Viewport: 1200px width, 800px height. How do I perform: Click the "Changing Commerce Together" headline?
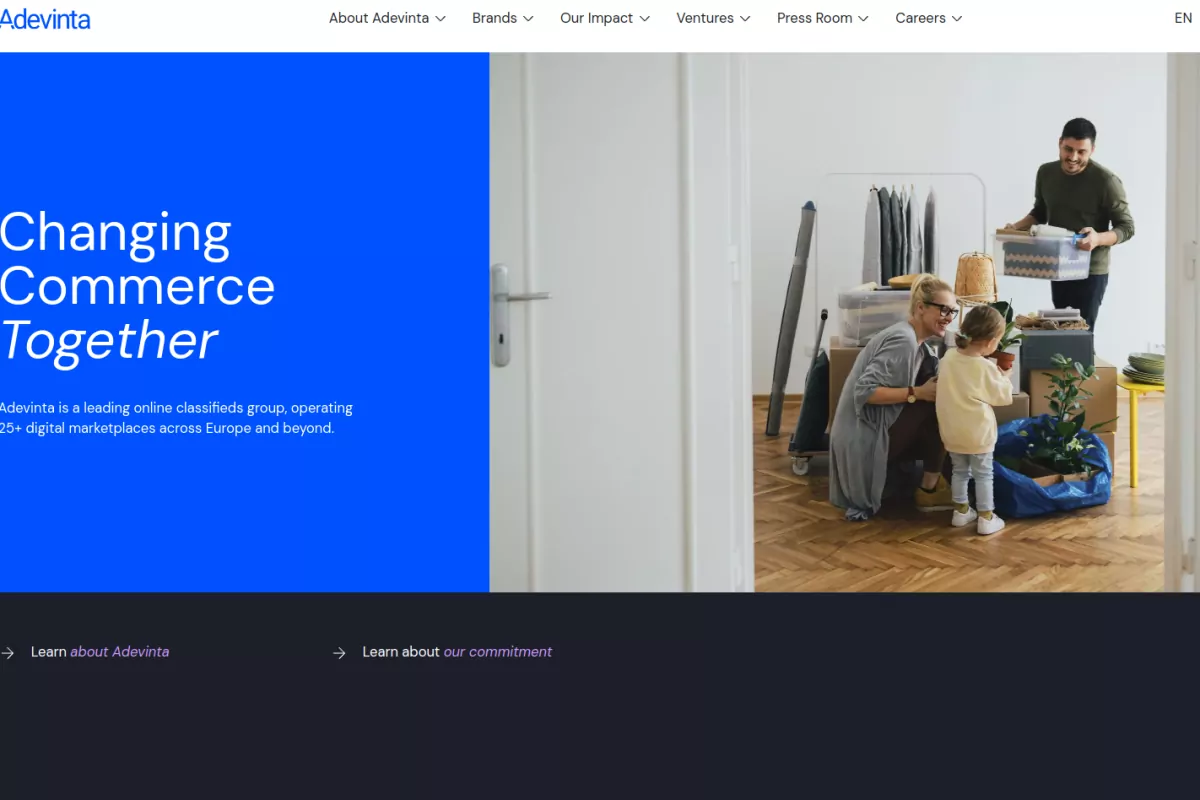coord(138,287)
